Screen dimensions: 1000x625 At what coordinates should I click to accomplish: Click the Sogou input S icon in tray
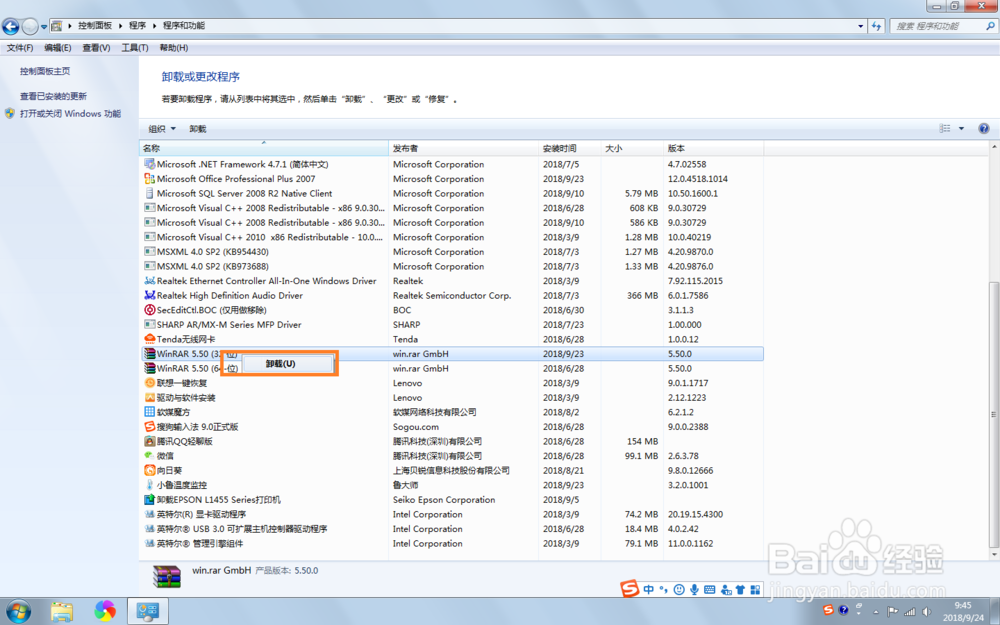(x=828, y=610)
